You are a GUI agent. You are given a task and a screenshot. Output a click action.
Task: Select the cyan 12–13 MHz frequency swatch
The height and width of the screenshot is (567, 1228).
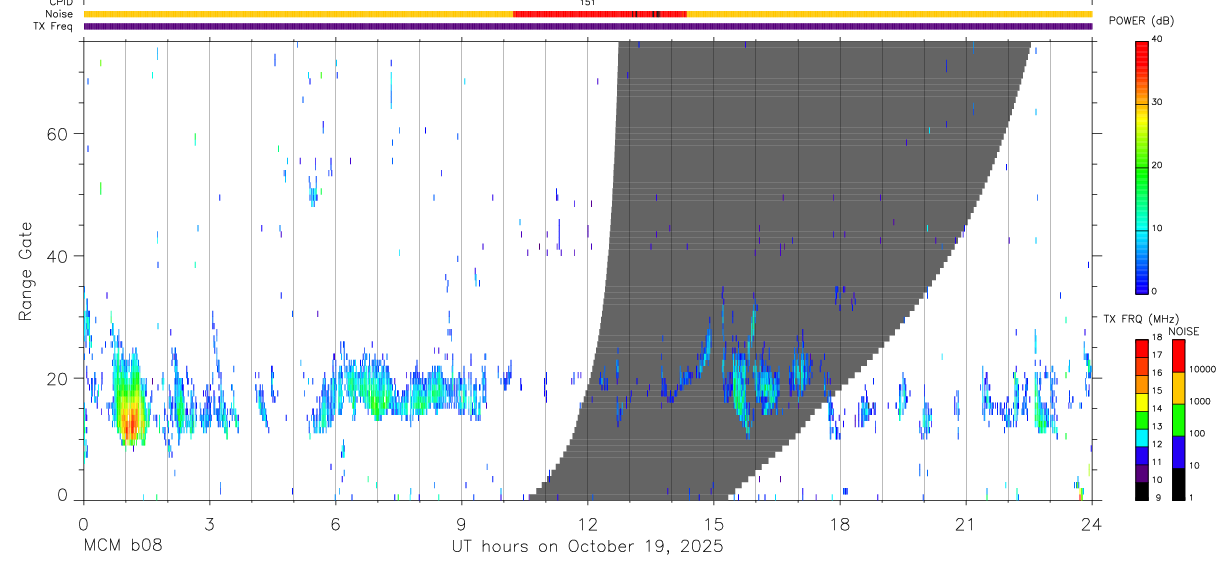click(x=1142, y=438)
